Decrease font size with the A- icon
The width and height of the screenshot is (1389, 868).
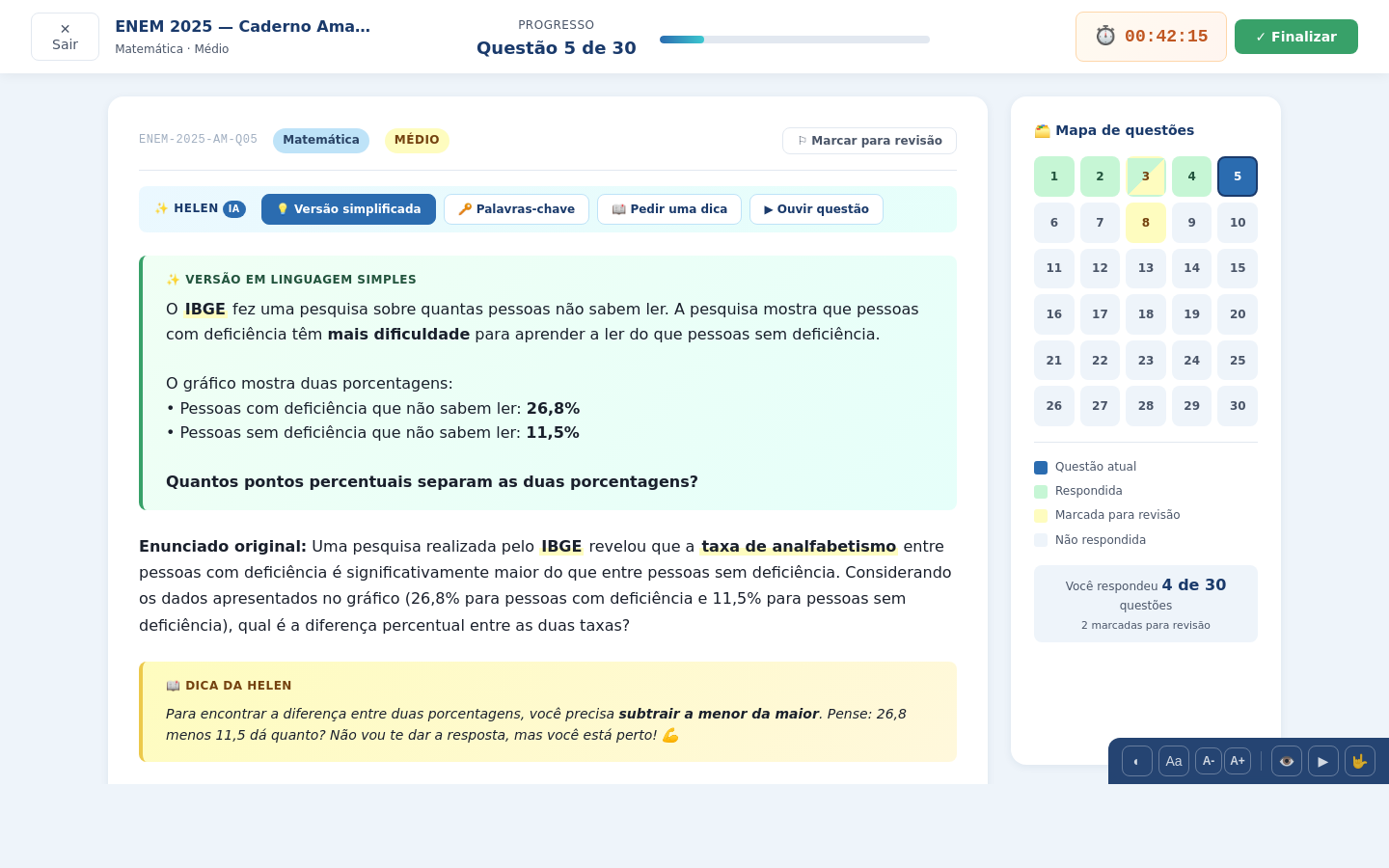click(x=1209, y=761)
